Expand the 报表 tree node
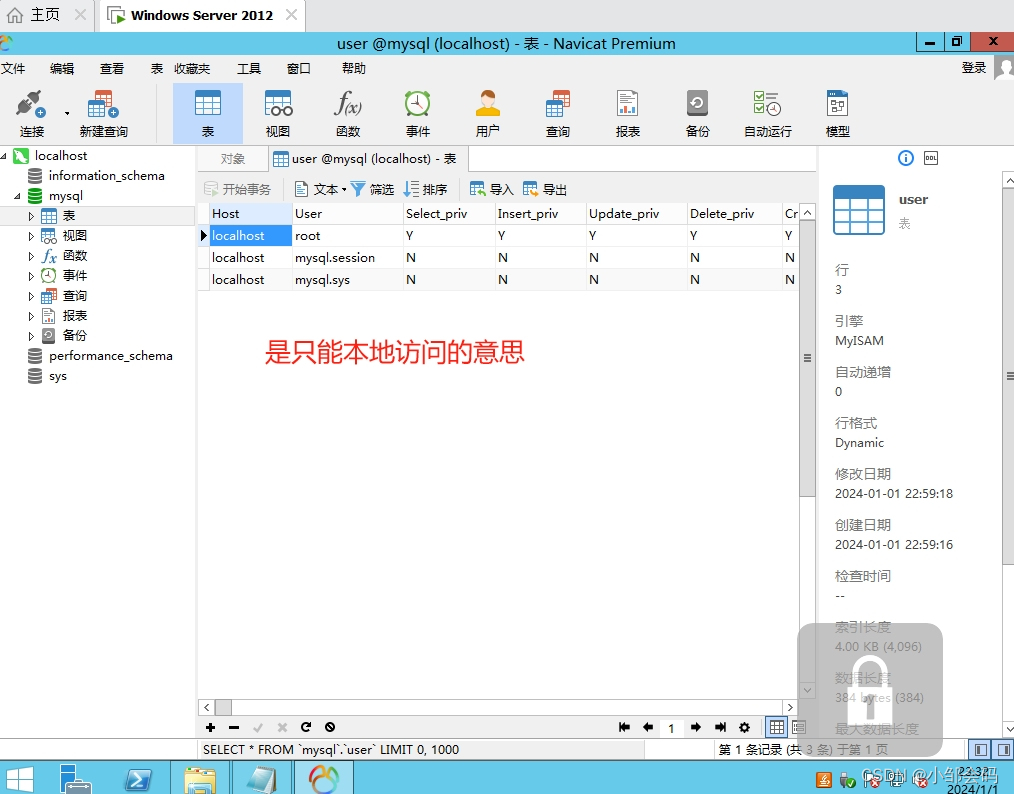The width and height of the screenshot is (1014, 794). 31,316
